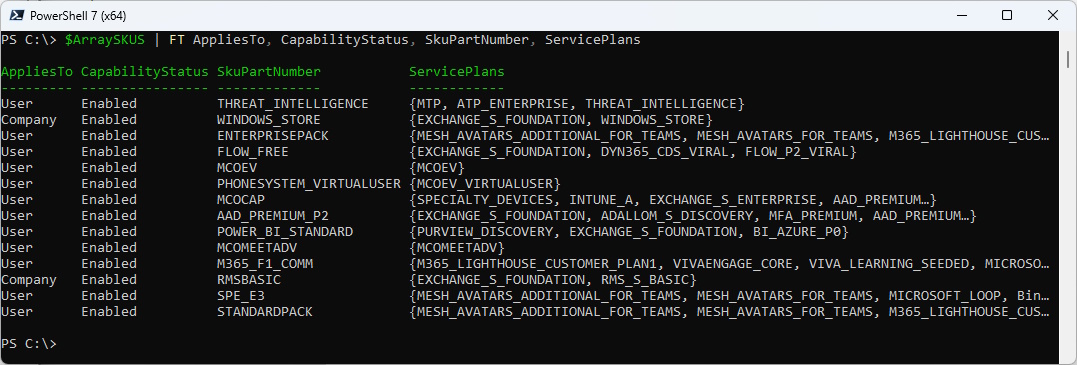Image resolution: width=1077 pixels, height=365 pixels.
Task: Maximize the PowerShell 7 window
Action: click(x=1006, y=15)
